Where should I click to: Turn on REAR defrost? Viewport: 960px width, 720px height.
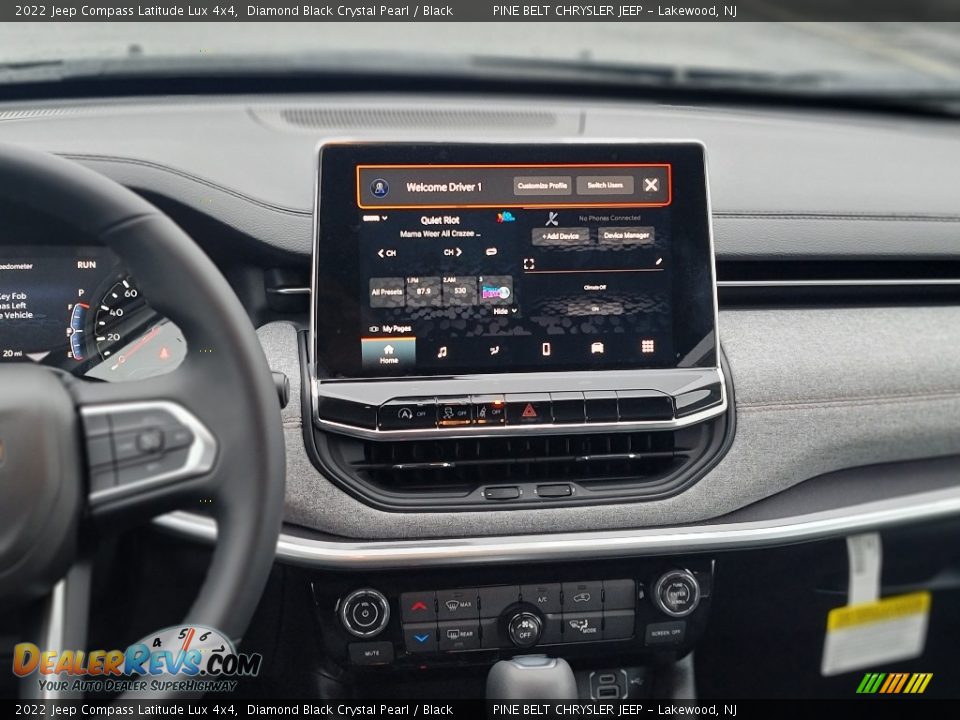(x=459, y=635)
